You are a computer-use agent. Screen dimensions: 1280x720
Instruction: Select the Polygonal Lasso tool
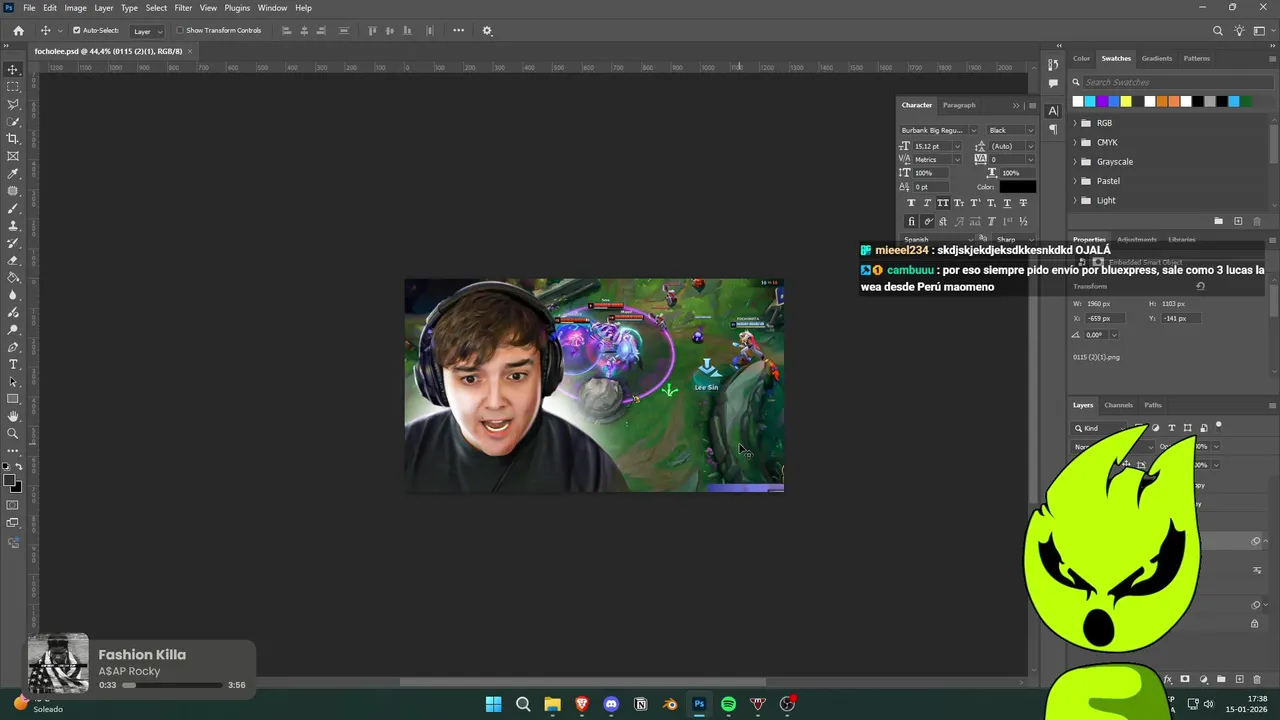13,104
